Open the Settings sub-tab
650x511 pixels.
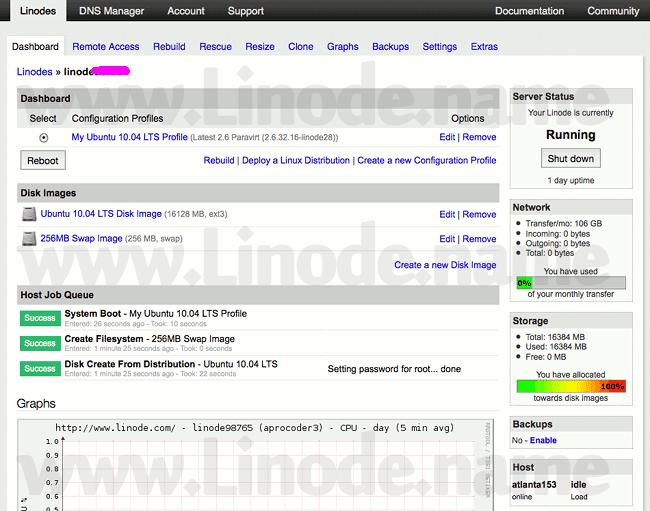(439, 46)
